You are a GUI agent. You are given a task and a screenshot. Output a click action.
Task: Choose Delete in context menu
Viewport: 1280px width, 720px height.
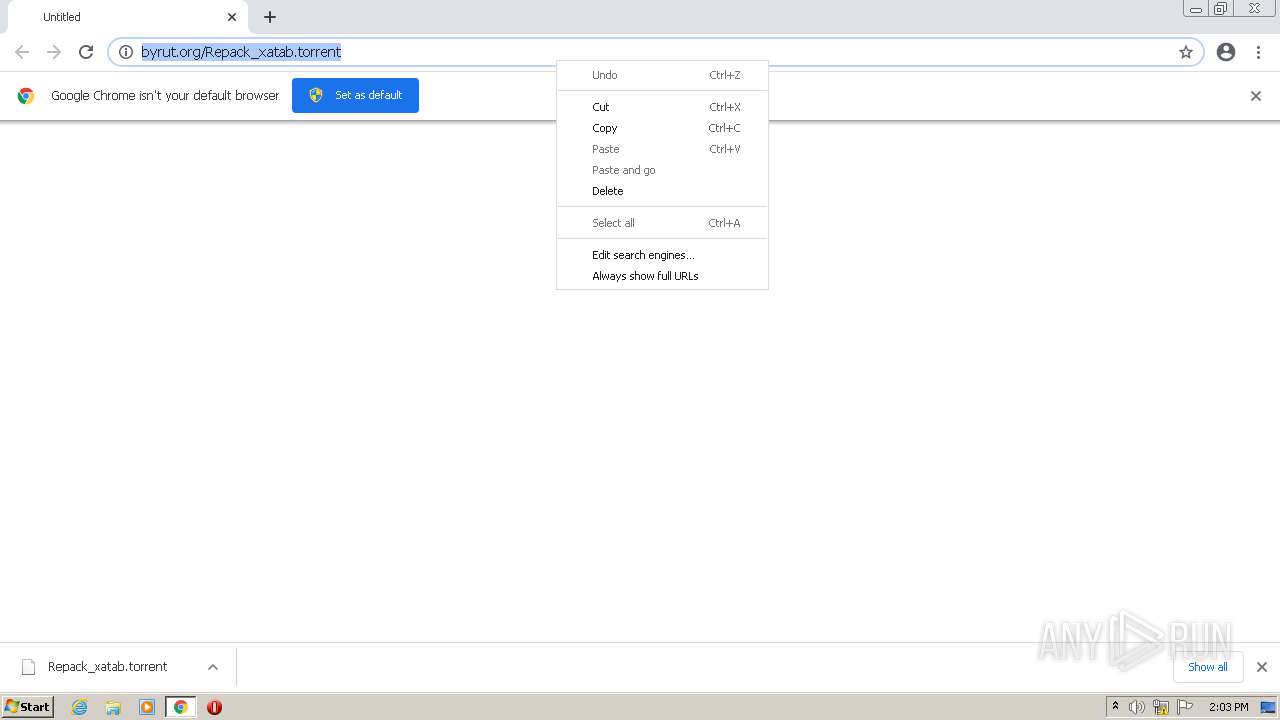coord(662,191)
